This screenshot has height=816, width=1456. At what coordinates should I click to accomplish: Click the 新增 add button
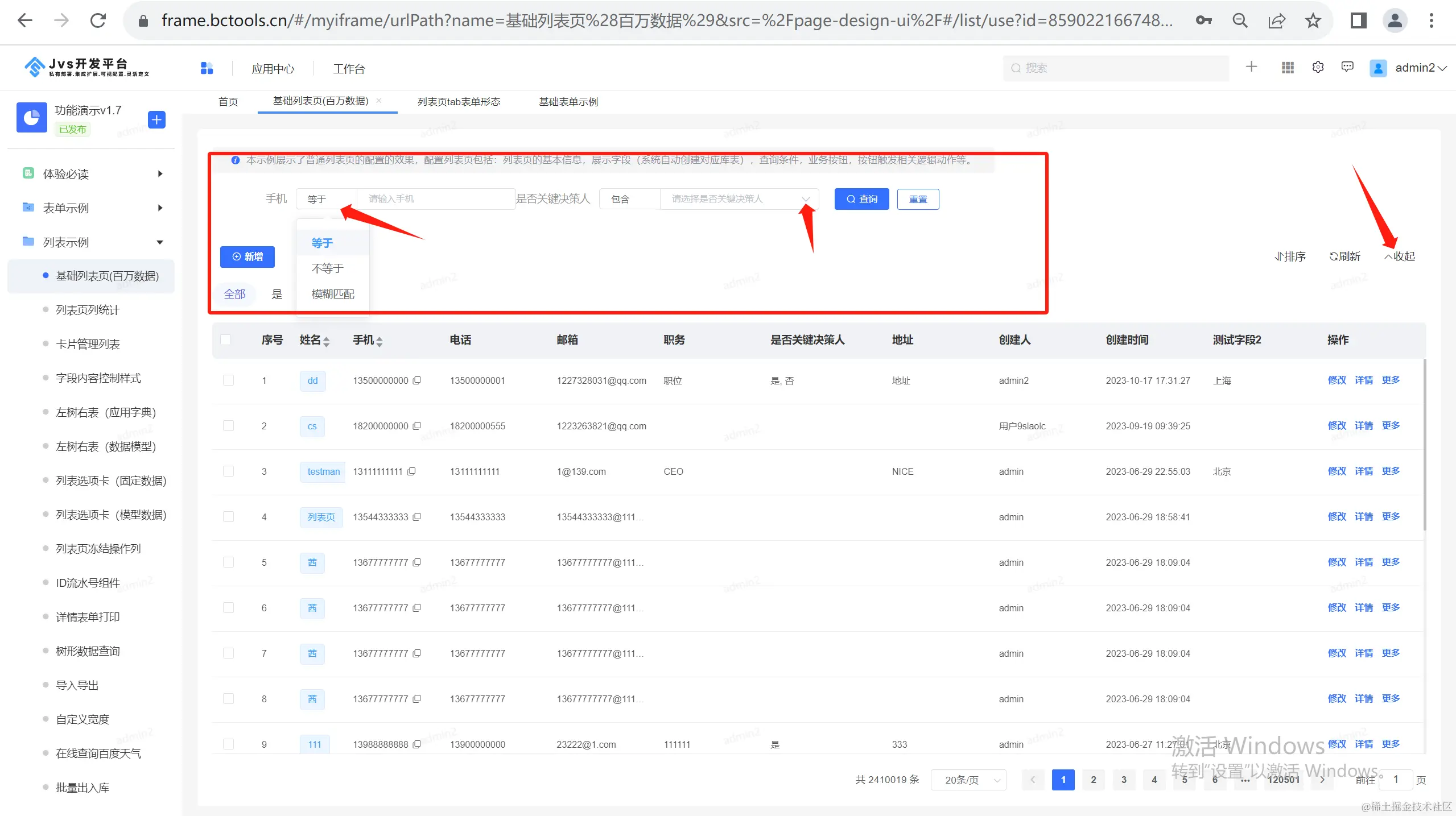[x=248, y=257]
